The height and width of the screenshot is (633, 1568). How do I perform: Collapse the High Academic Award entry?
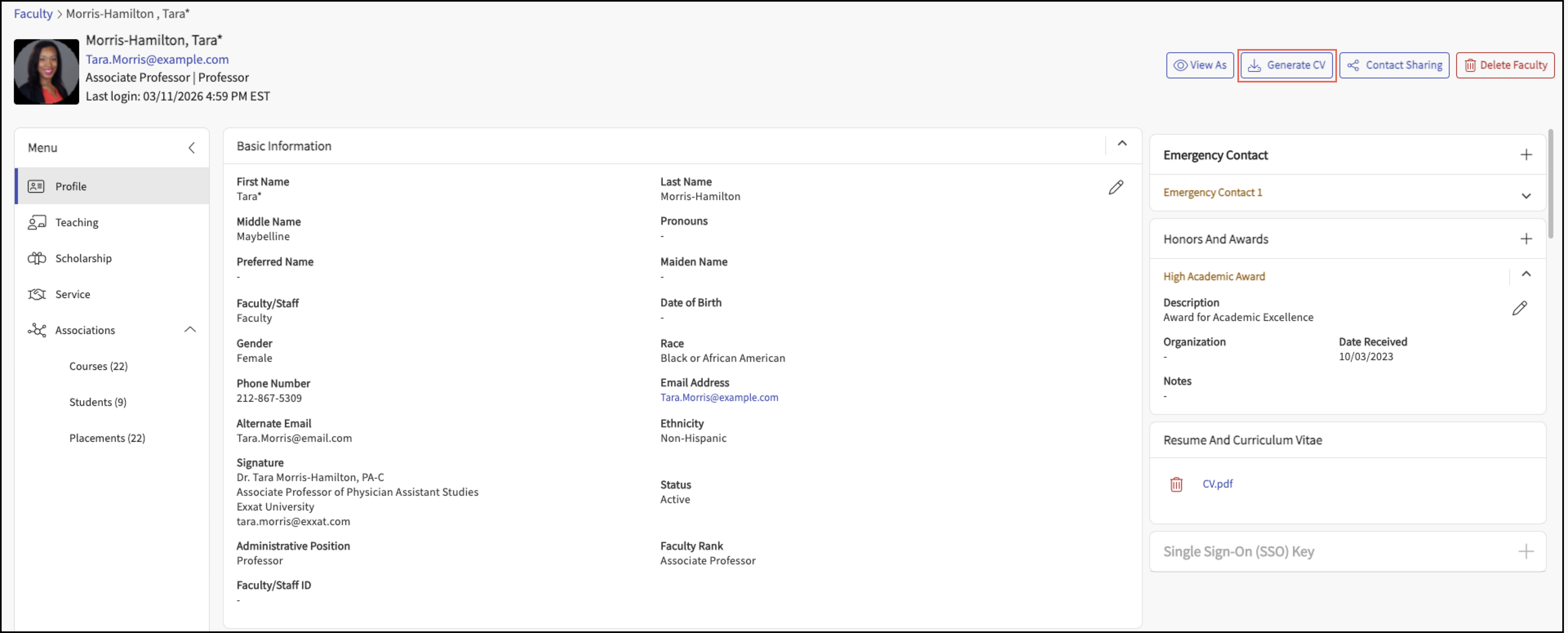[x=1526, y=275]
